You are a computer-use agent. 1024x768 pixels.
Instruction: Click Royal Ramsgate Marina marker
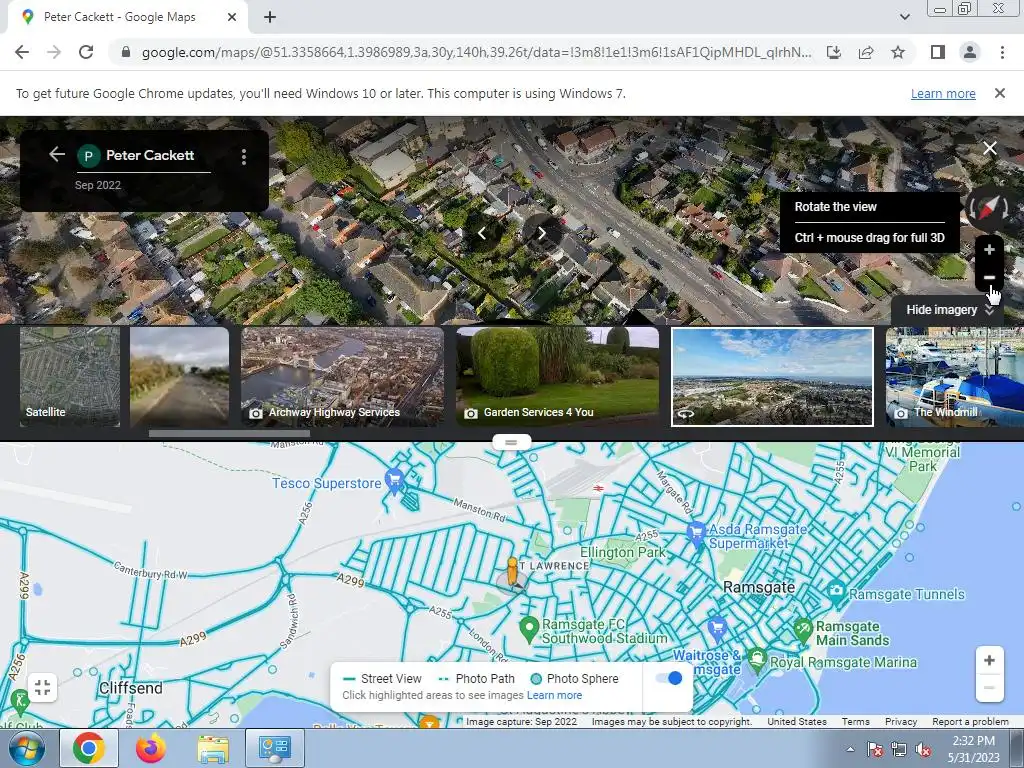pos(757,659)
